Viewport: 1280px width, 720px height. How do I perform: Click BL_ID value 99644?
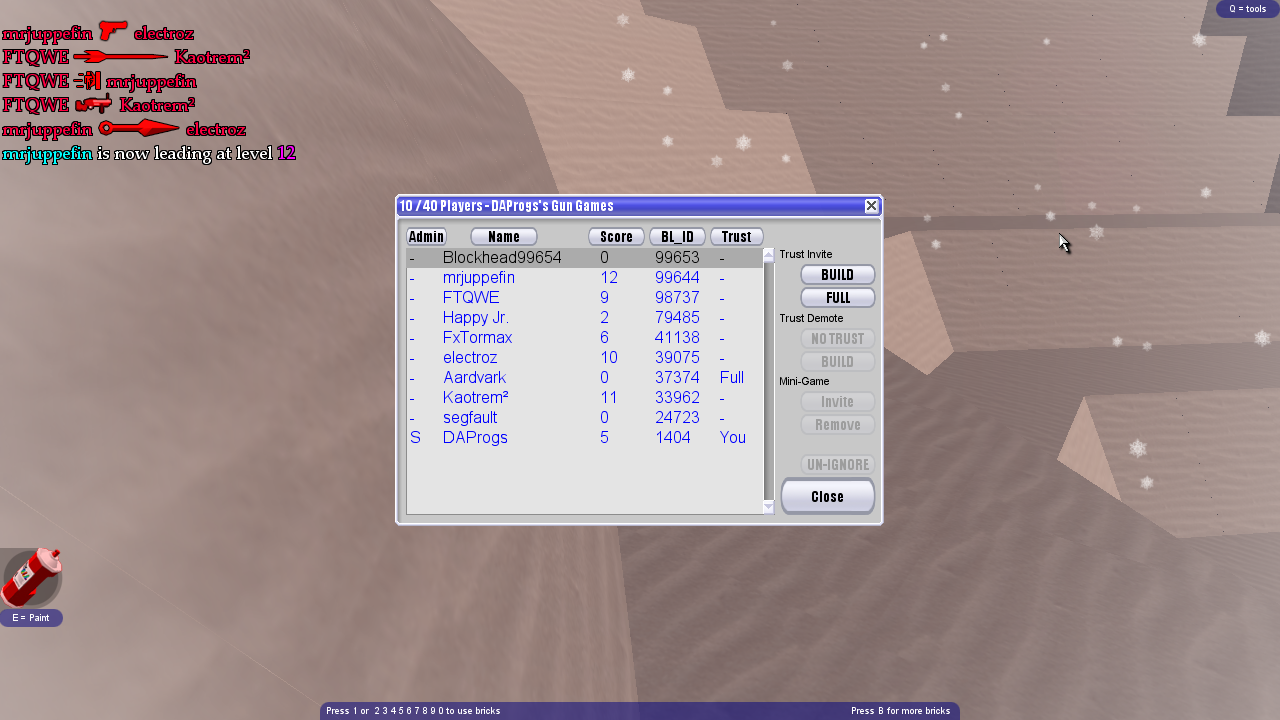tap(677, 278)
